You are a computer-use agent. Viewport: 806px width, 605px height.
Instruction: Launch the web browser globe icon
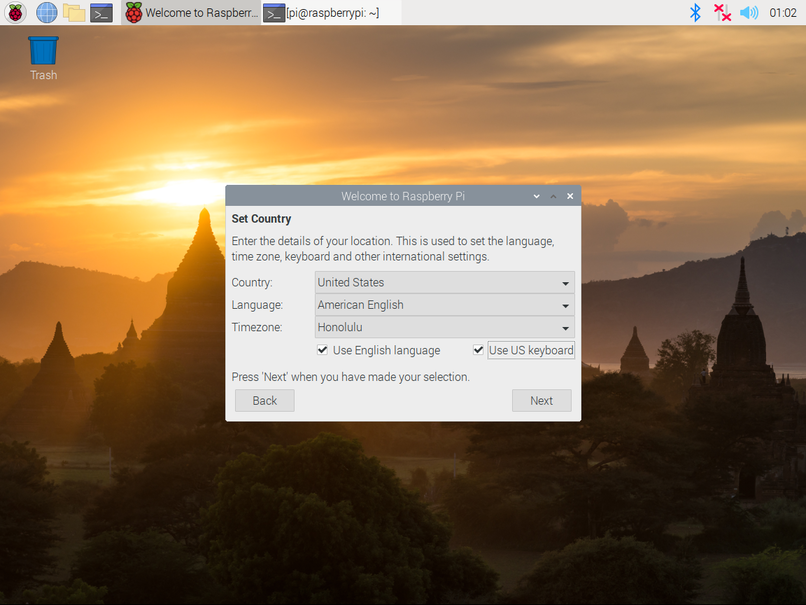click(46, 12)
